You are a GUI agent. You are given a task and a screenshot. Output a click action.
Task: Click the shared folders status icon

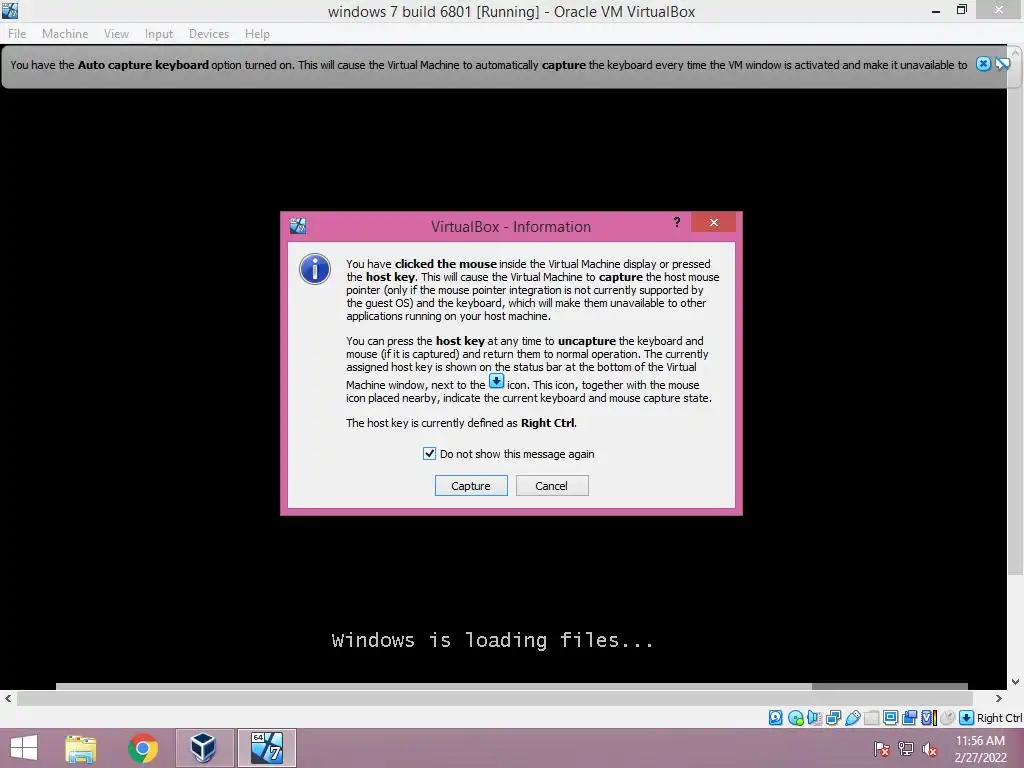click(x=871, y=718)
